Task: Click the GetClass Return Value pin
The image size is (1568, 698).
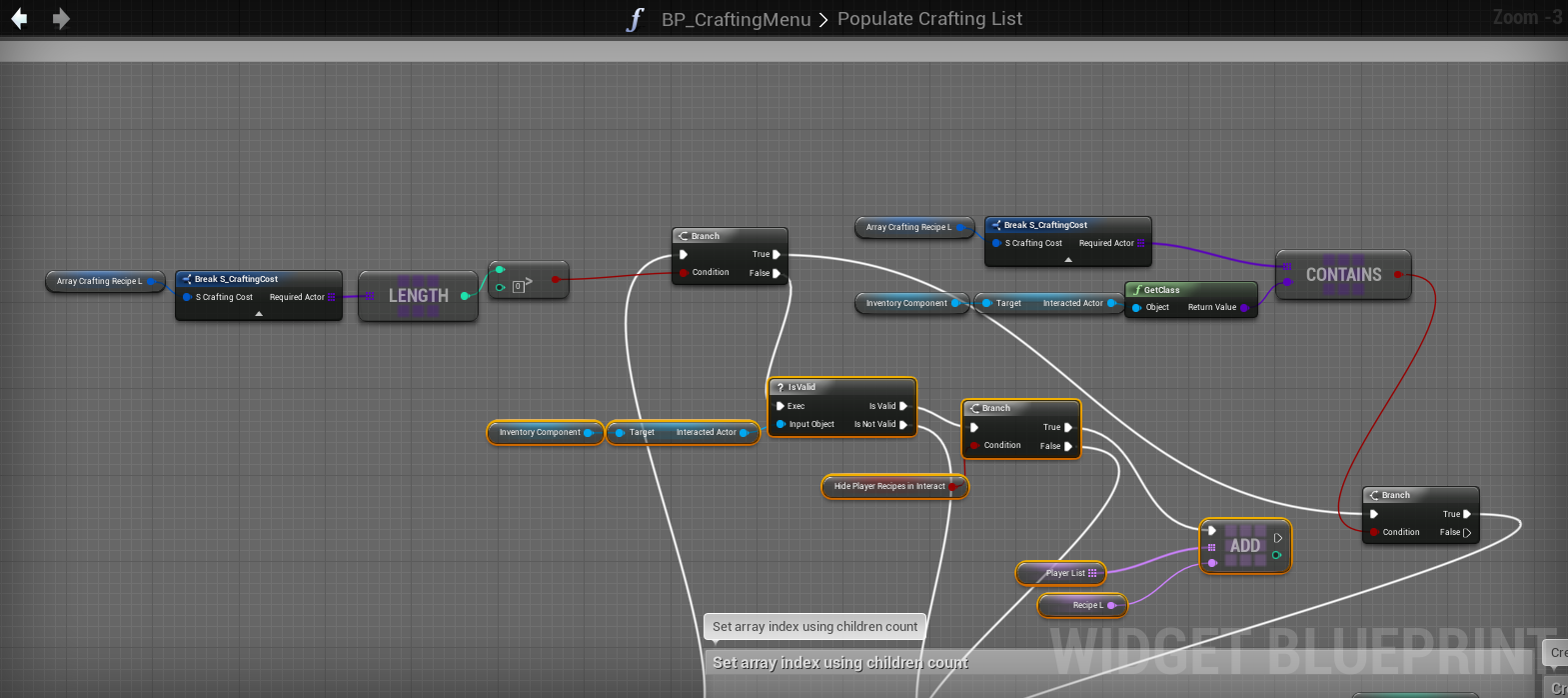Action: [x=1244, y=308]
